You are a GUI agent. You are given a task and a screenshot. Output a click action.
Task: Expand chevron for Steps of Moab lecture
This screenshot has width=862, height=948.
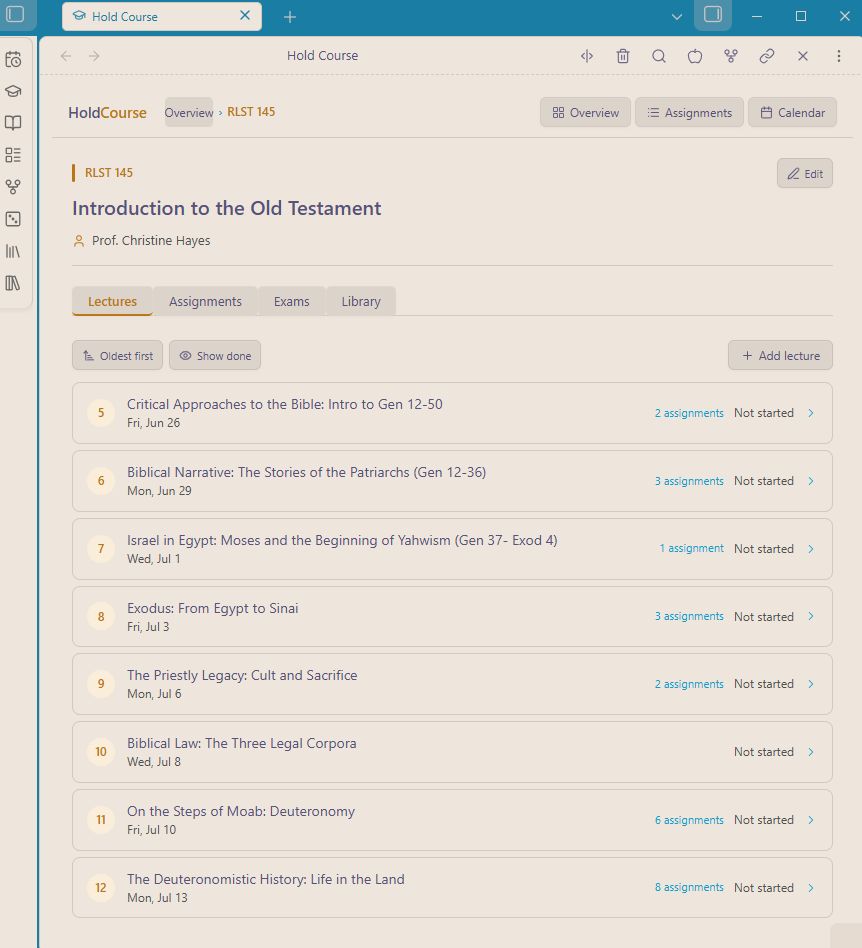coord(811,820)
